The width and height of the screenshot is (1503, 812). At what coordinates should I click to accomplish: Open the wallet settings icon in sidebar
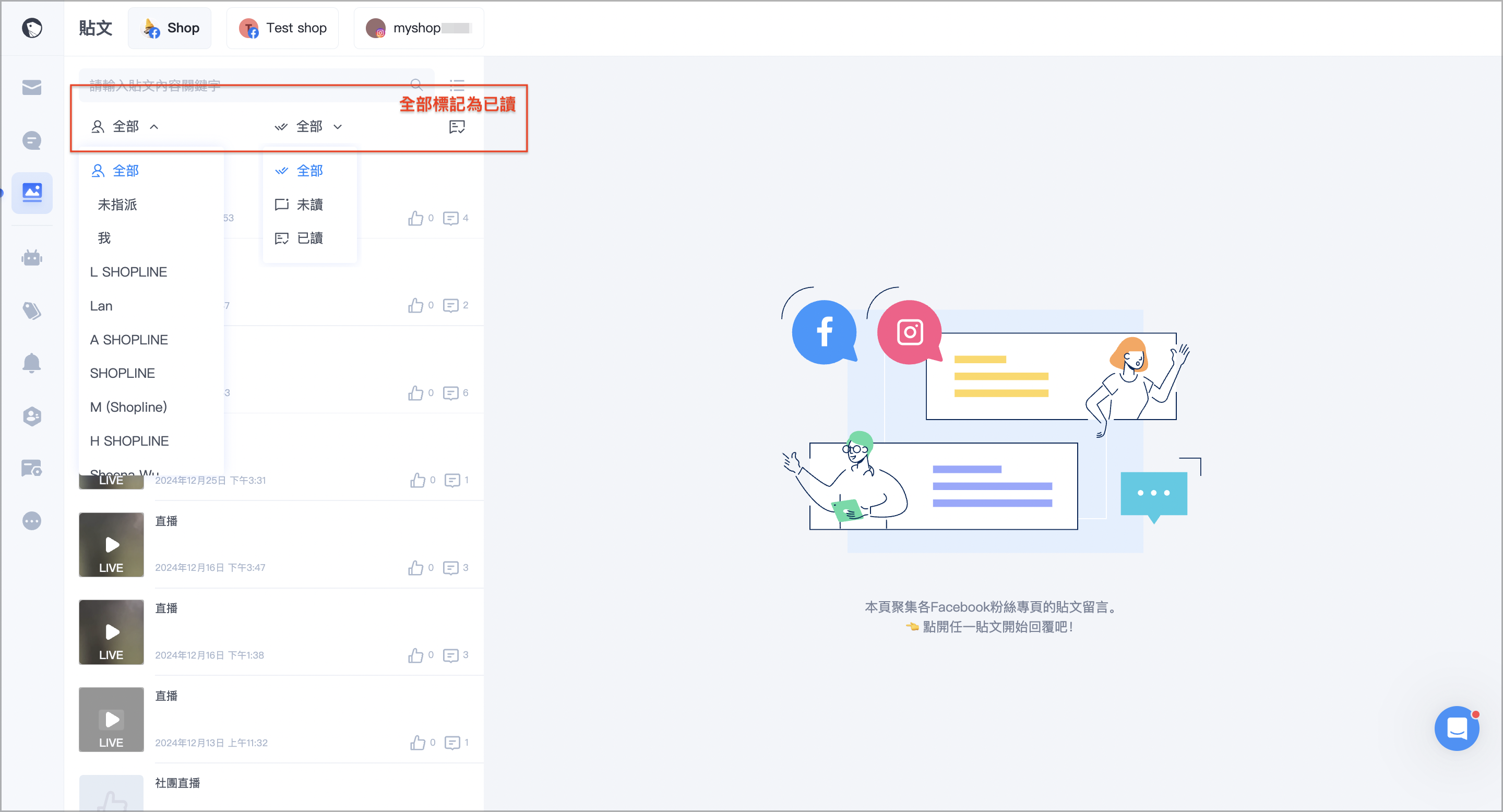[x=31, y=468]
